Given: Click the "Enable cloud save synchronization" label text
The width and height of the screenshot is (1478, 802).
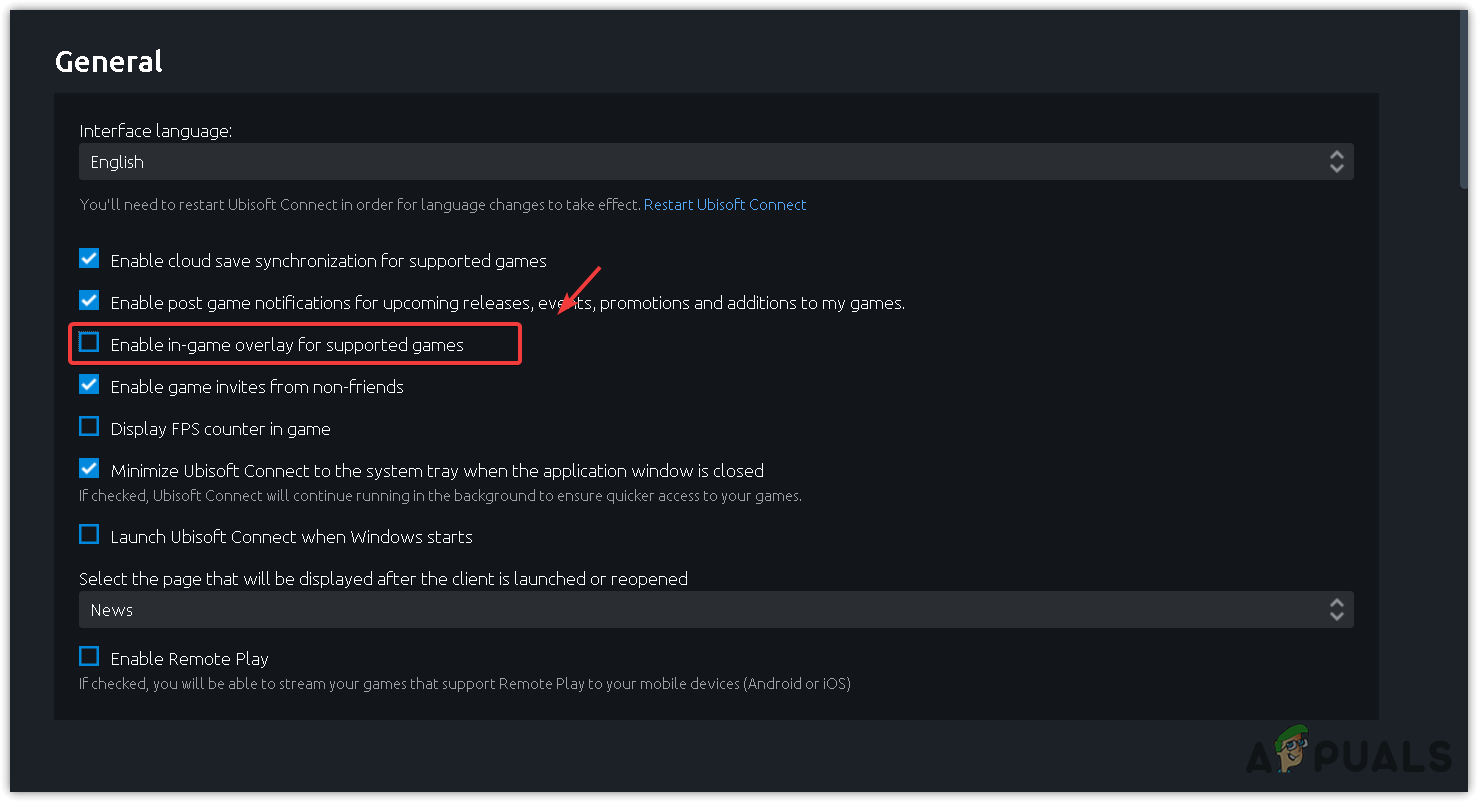Looking at the screenshot, I should click(x=328, y=261).
